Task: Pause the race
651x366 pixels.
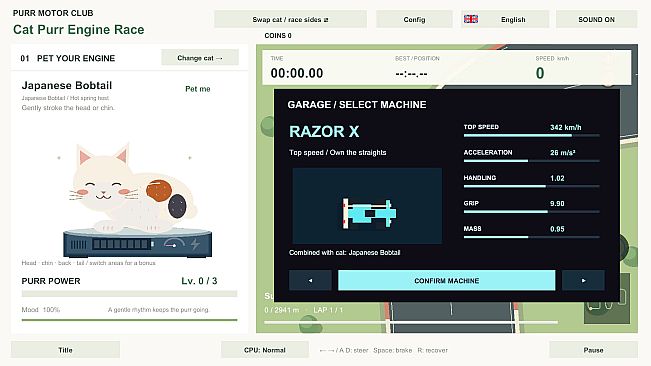Action: coord(593,350)
